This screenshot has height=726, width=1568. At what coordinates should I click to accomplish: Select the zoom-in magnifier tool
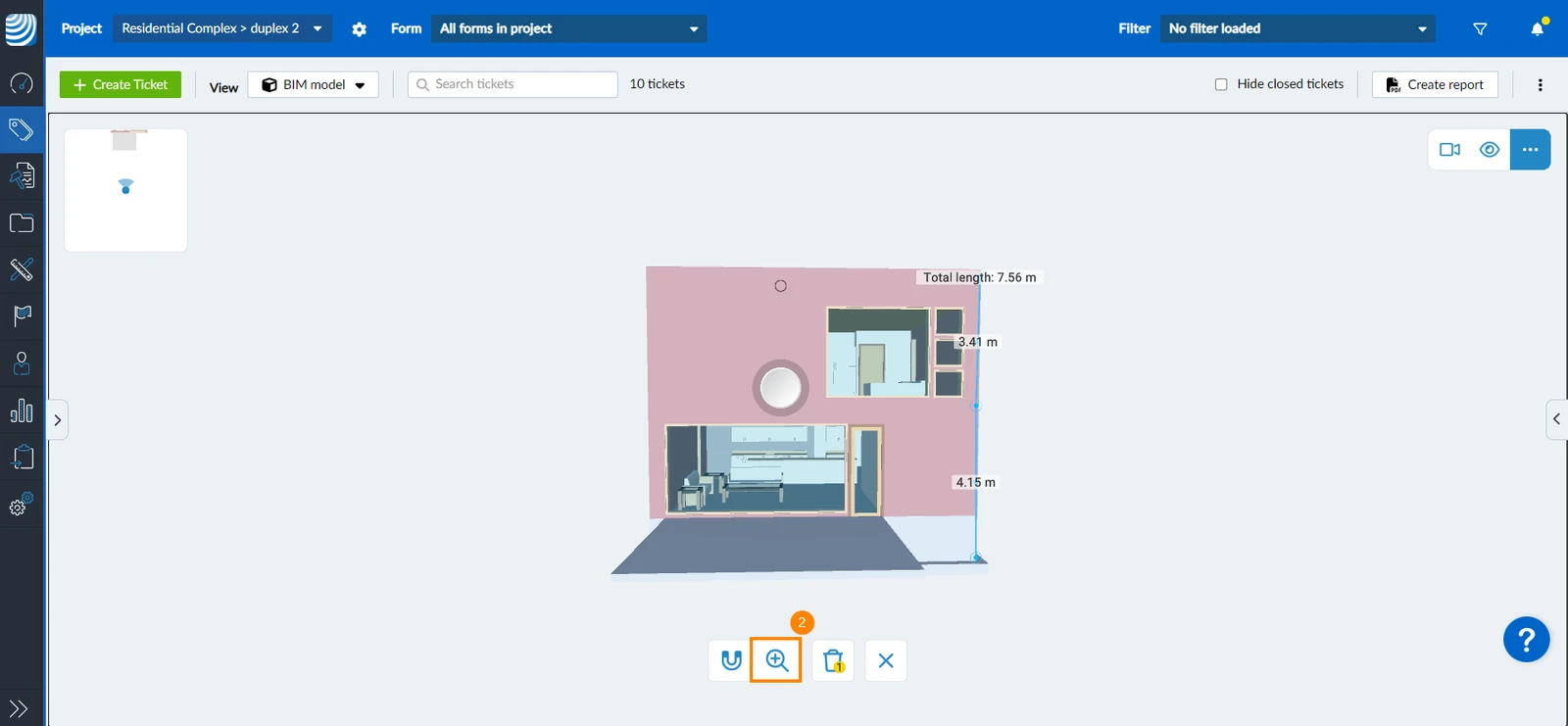[x=776, y=660]
